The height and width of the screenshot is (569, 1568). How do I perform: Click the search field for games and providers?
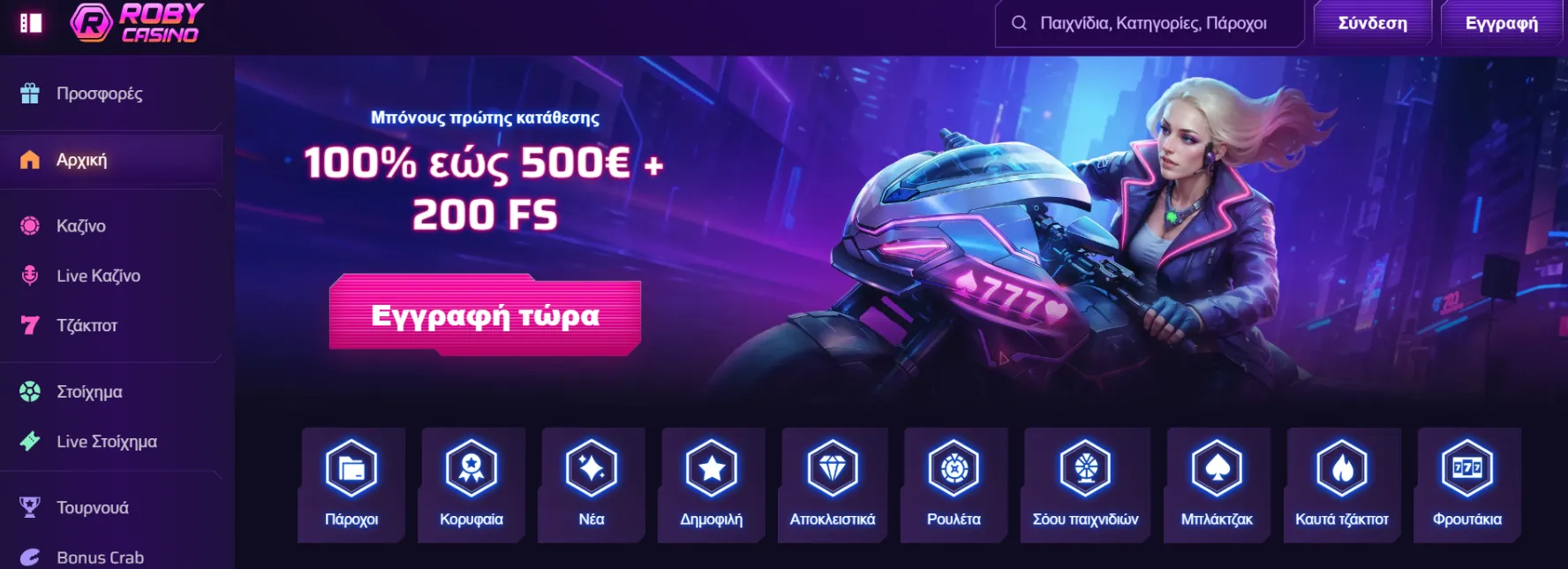click(x=1150, y=23)
